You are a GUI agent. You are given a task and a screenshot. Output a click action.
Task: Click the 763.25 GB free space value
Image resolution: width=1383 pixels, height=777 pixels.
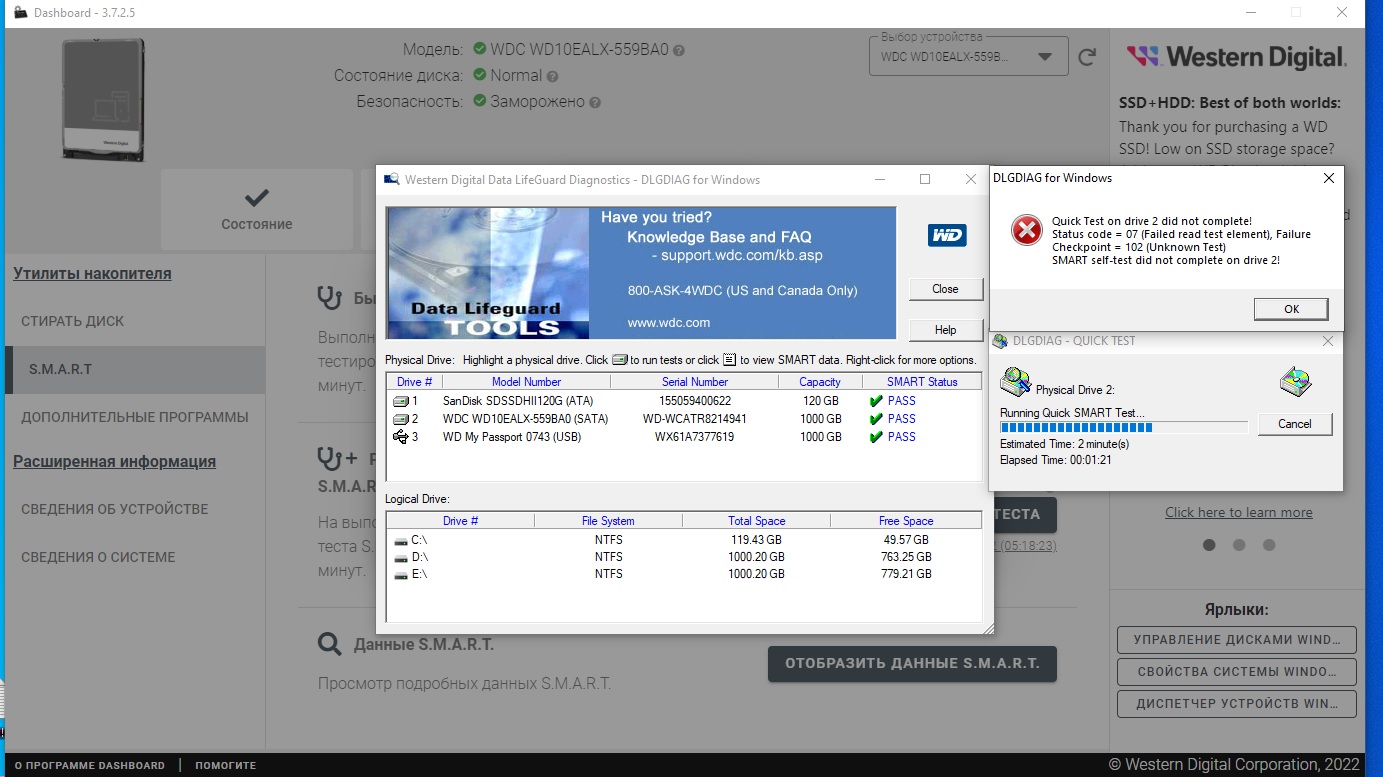click(905, 557)
